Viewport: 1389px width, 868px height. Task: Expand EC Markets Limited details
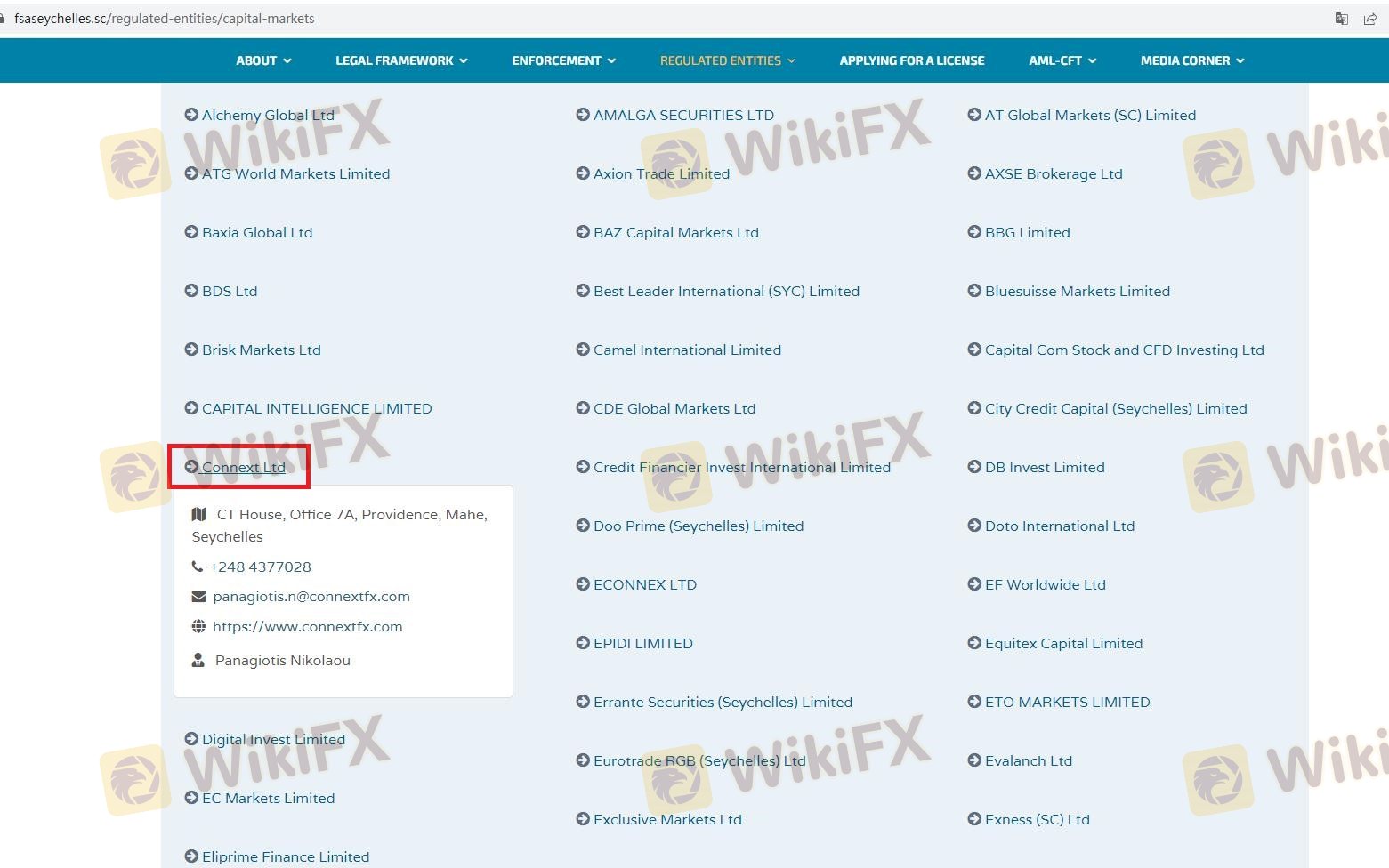point(269,798)
